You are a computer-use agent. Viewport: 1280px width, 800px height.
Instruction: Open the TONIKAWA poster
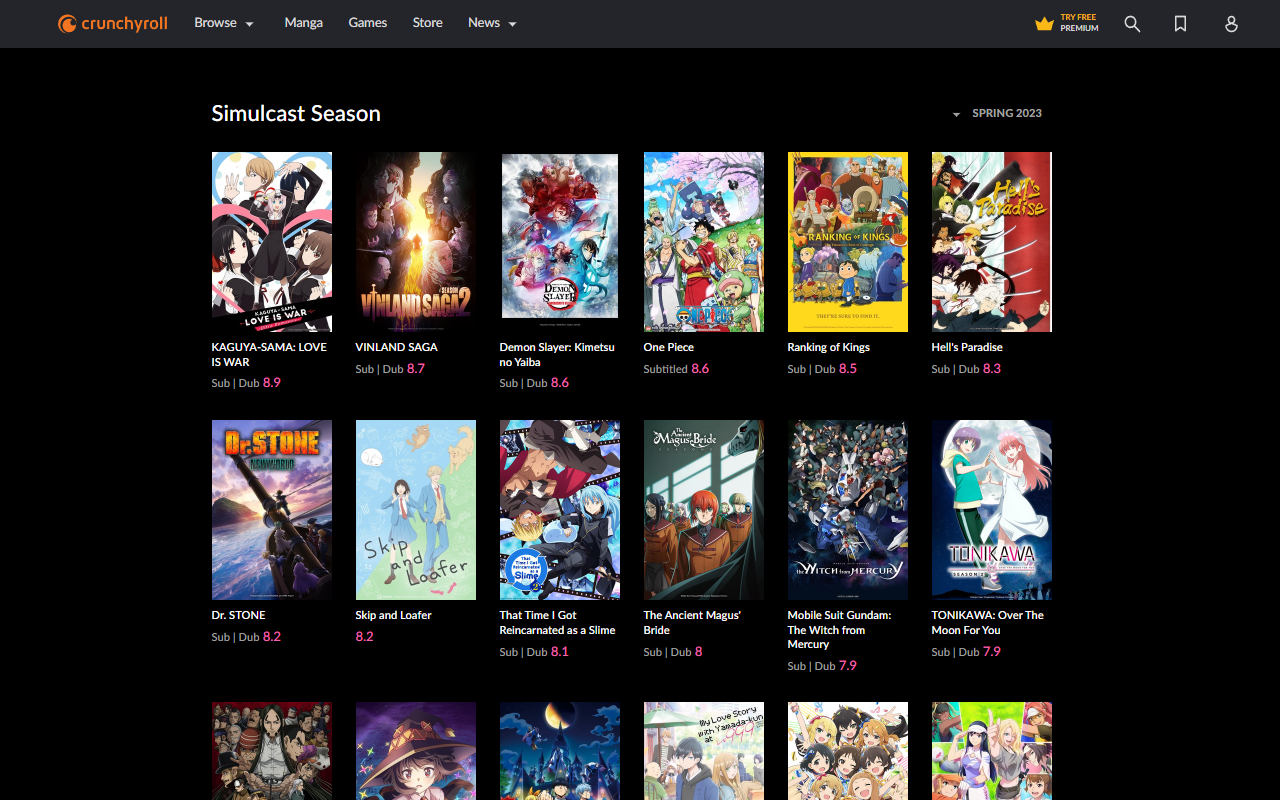tap(992, 510)
